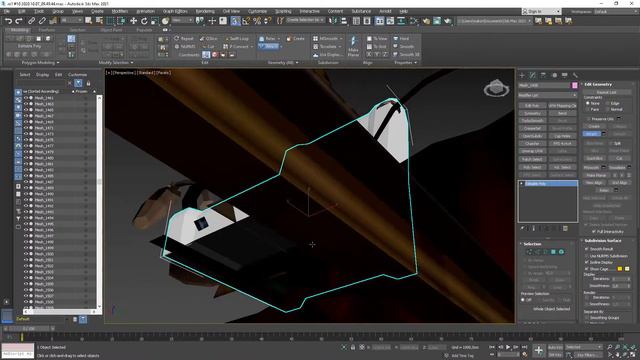Select the Select and Rotate tool

[x=144, y=20]
